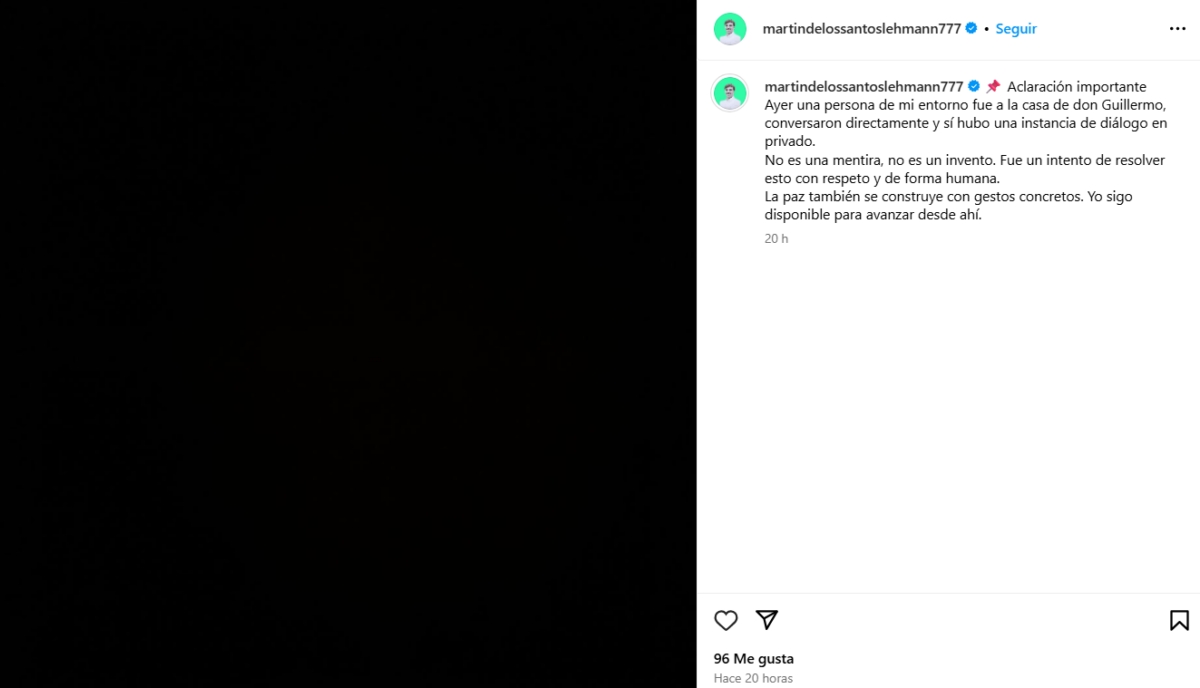Open the header profile avatar
Viewport: 1200px width, 688px height.
[x=730, y=29]
